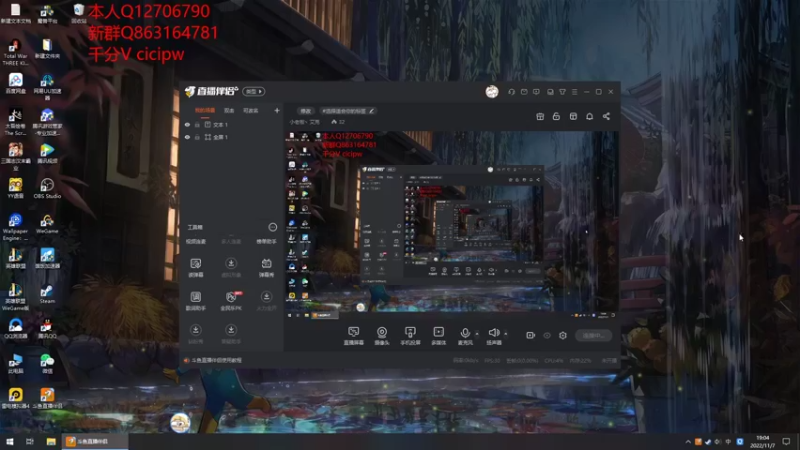Open the first orange scene tab

coord(205,111)
